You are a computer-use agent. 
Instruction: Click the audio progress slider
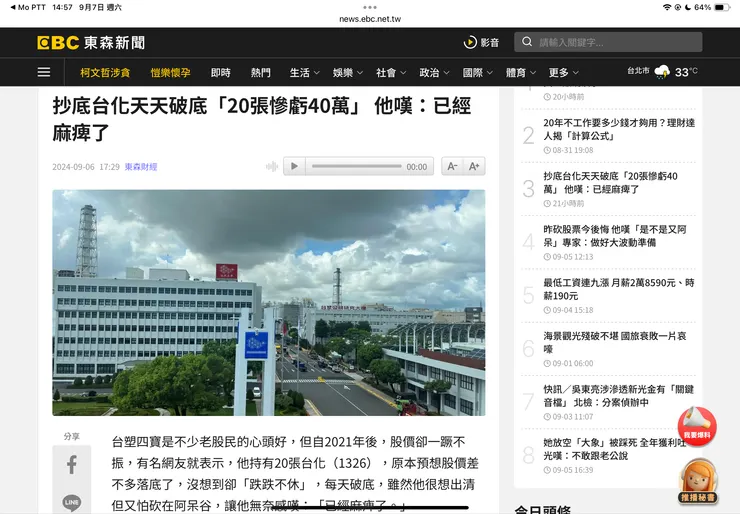356,166
